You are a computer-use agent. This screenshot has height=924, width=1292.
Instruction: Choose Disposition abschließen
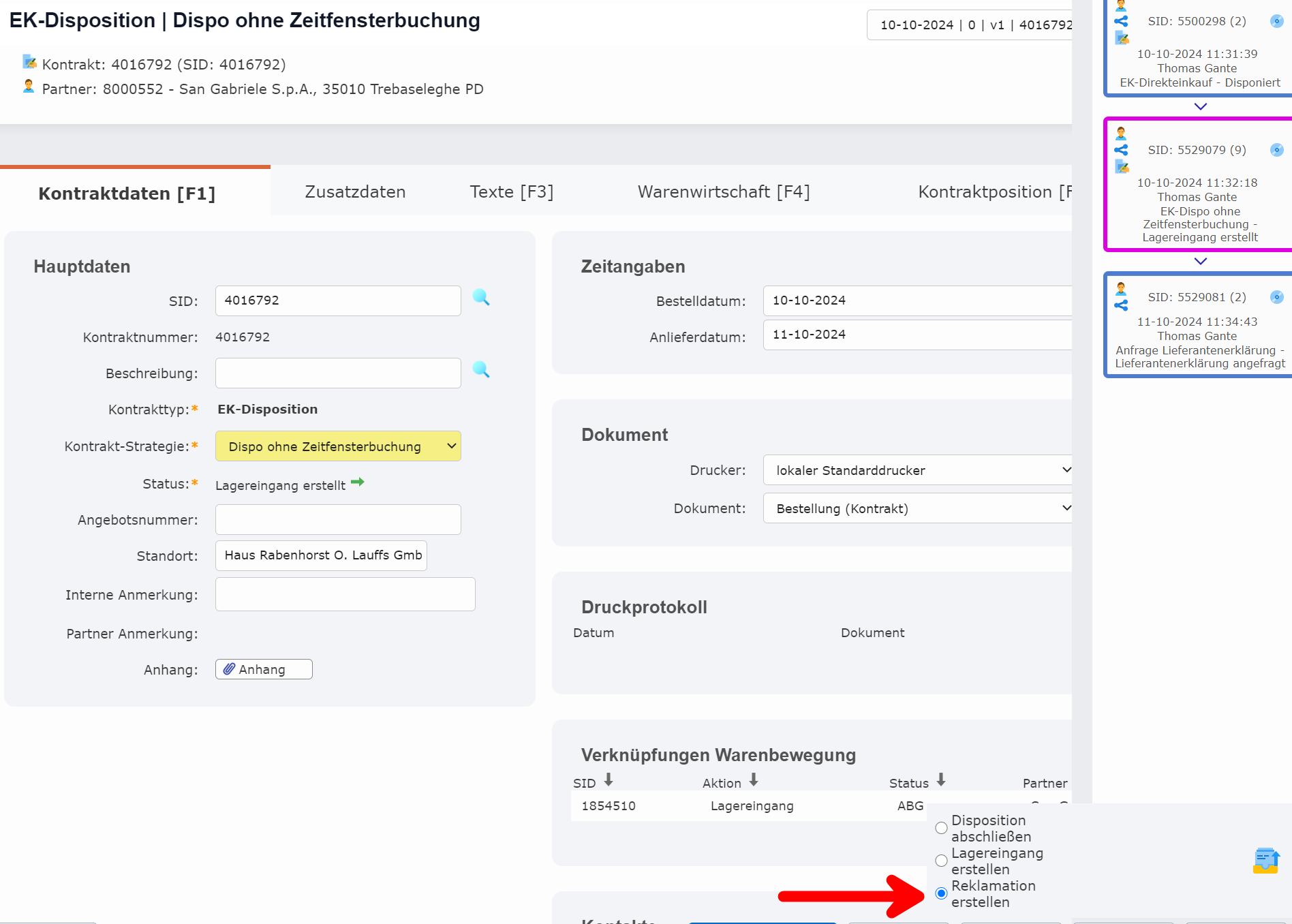point(941,827)
